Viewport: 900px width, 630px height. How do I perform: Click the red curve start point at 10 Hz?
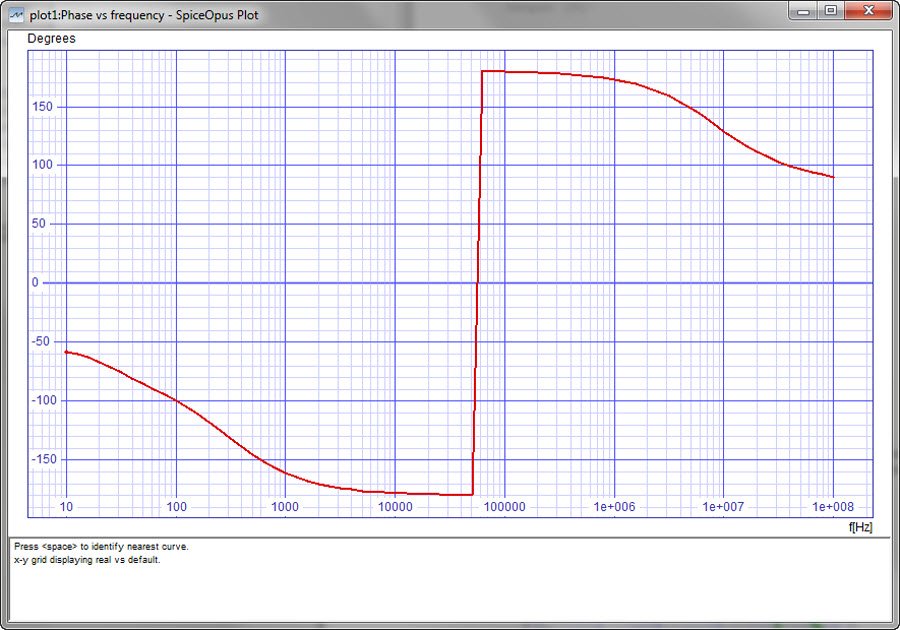pos(67,352)
